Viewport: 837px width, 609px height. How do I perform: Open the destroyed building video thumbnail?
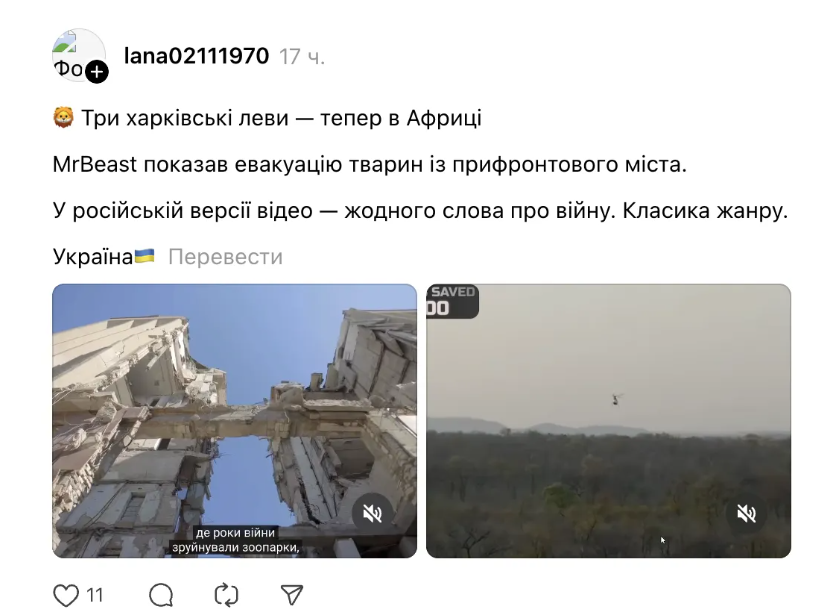coord(234,421)
